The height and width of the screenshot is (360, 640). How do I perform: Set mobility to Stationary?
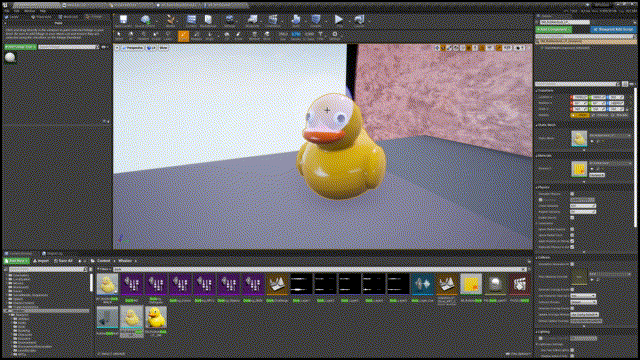click(x=601, y=116)
